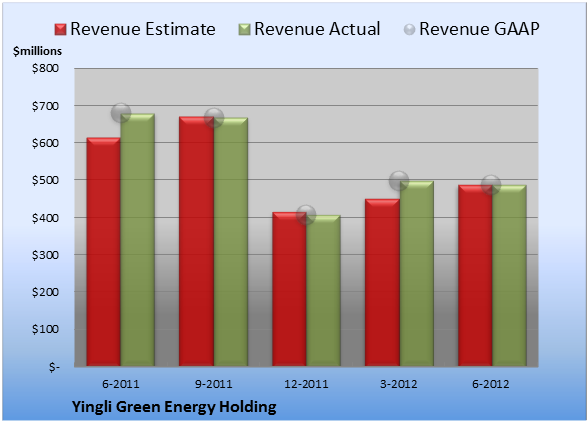588x422 pixels.
Task: Click the 3-2012 x-axis label
Action: click(x=398, y=384)
